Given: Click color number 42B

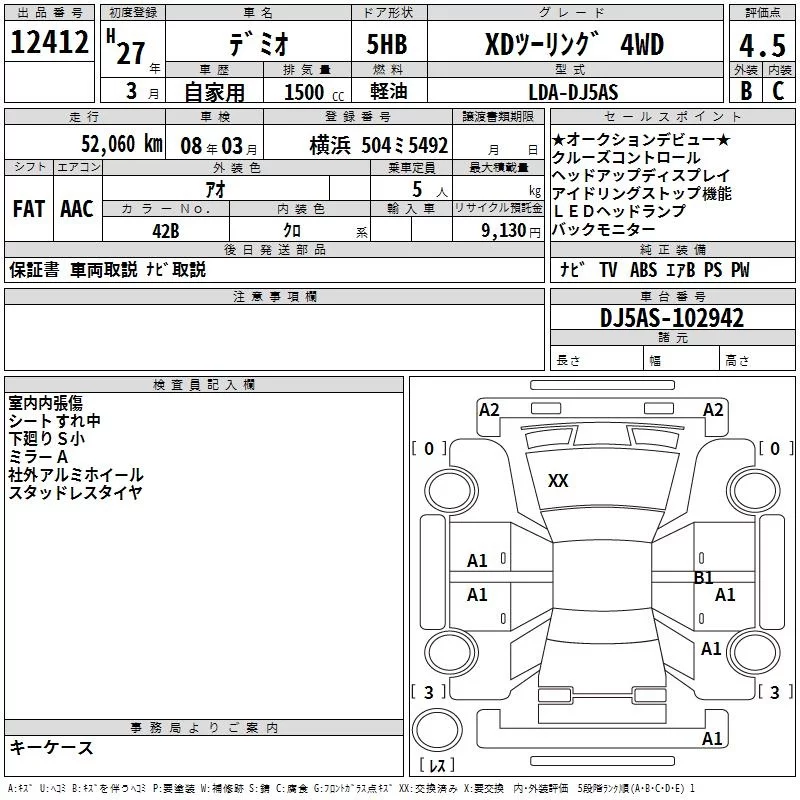Looking at the screenshot, I should 166,231.
